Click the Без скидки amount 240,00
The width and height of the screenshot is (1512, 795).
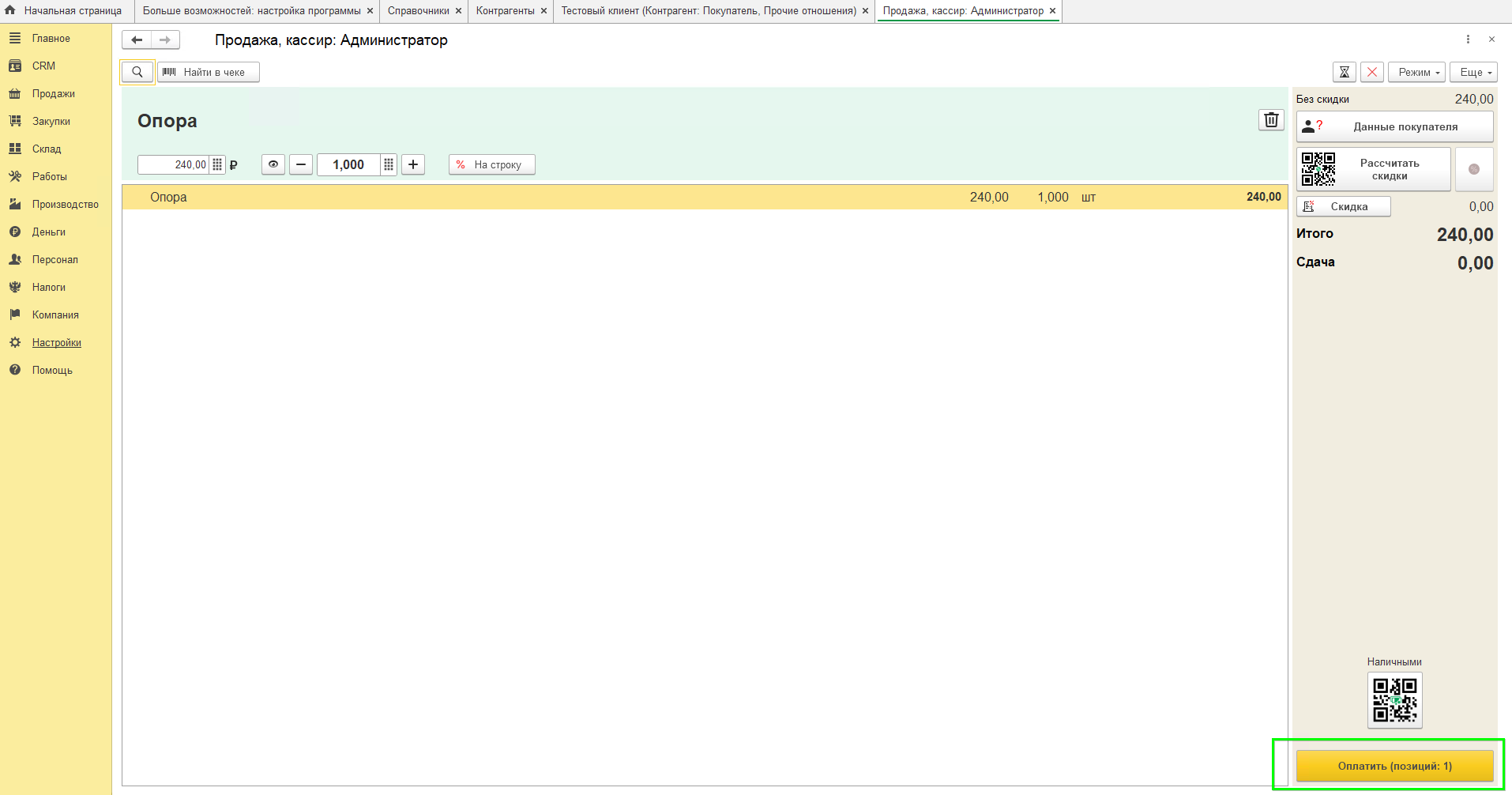pos(1474,99)
